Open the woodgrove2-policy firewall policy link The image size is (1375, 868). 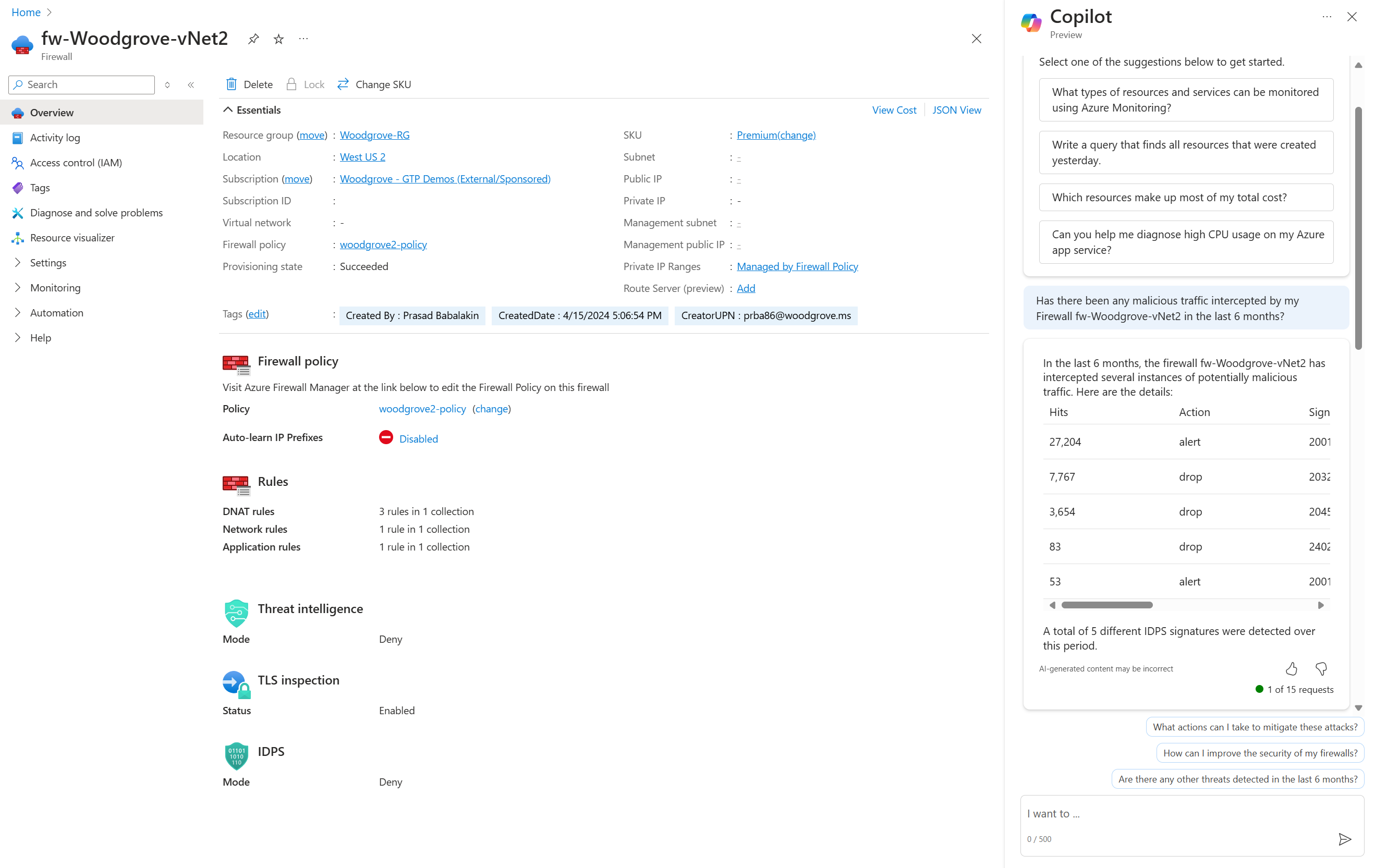[383, 244]
